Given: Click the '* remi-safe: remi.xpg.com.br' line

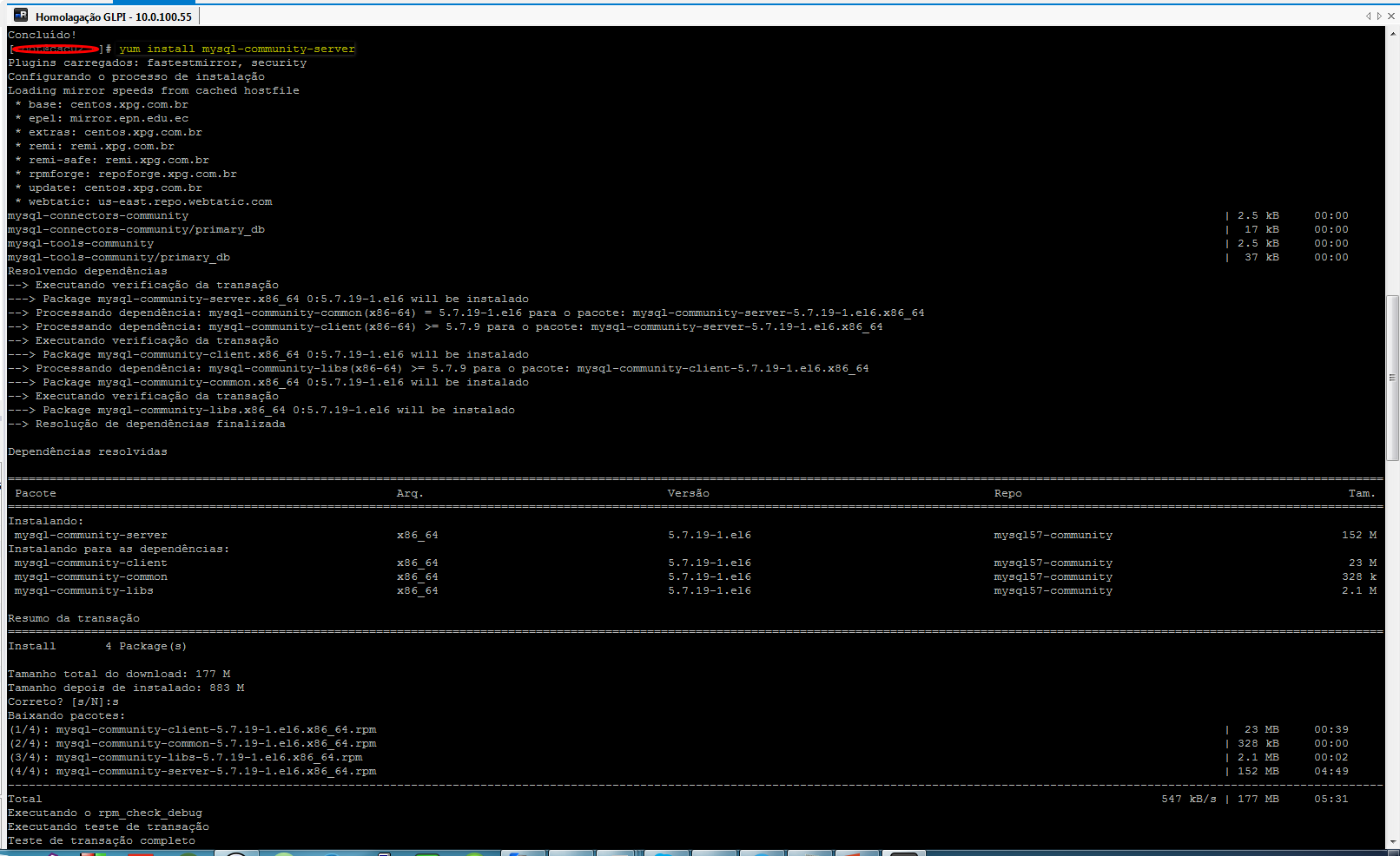Looking at the screenshot, I should tap(112, 160).
